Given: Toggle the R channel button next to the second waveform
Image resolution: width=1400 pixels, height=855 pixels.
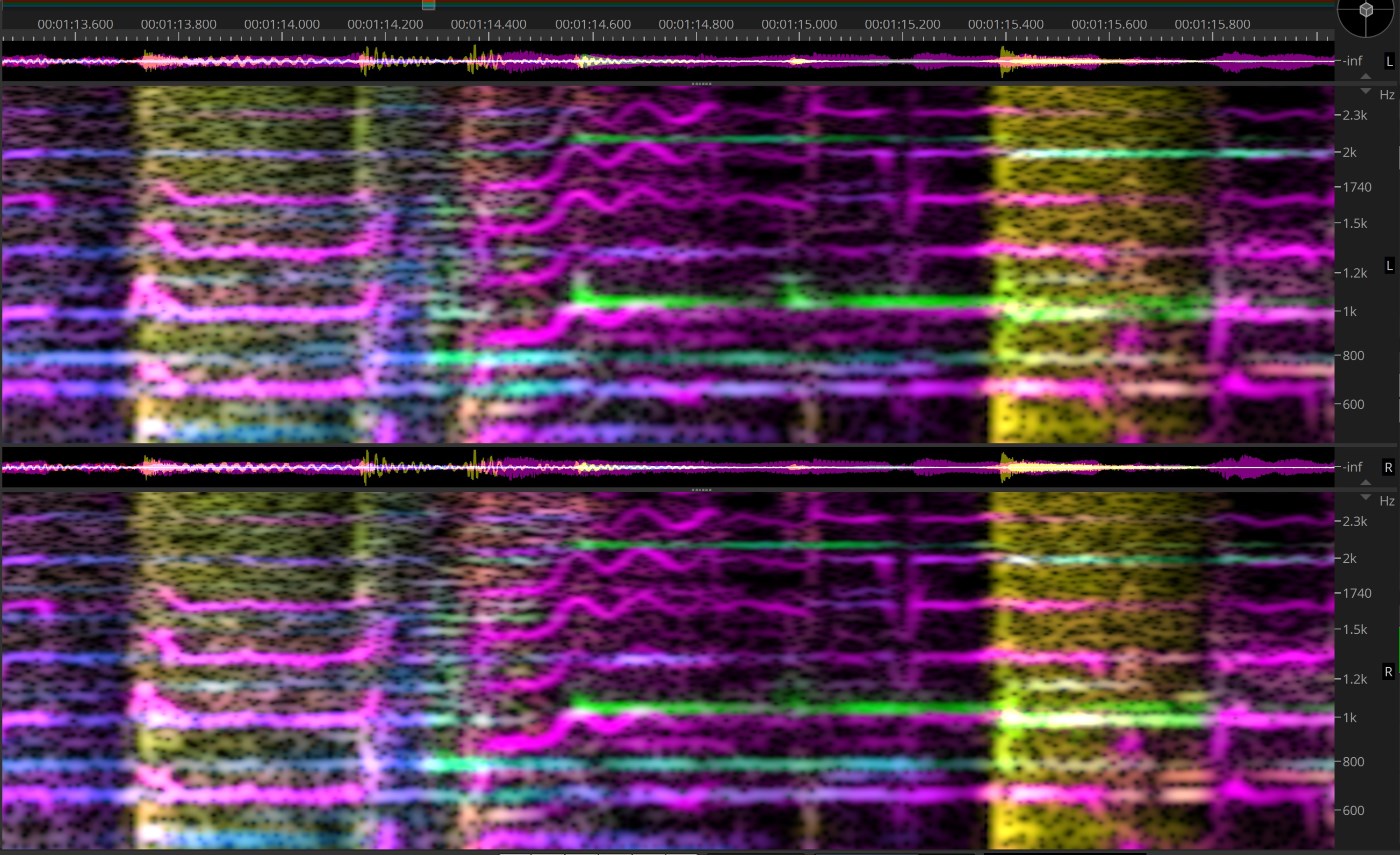Looking at the screenshot, I should click(1386, 466).
